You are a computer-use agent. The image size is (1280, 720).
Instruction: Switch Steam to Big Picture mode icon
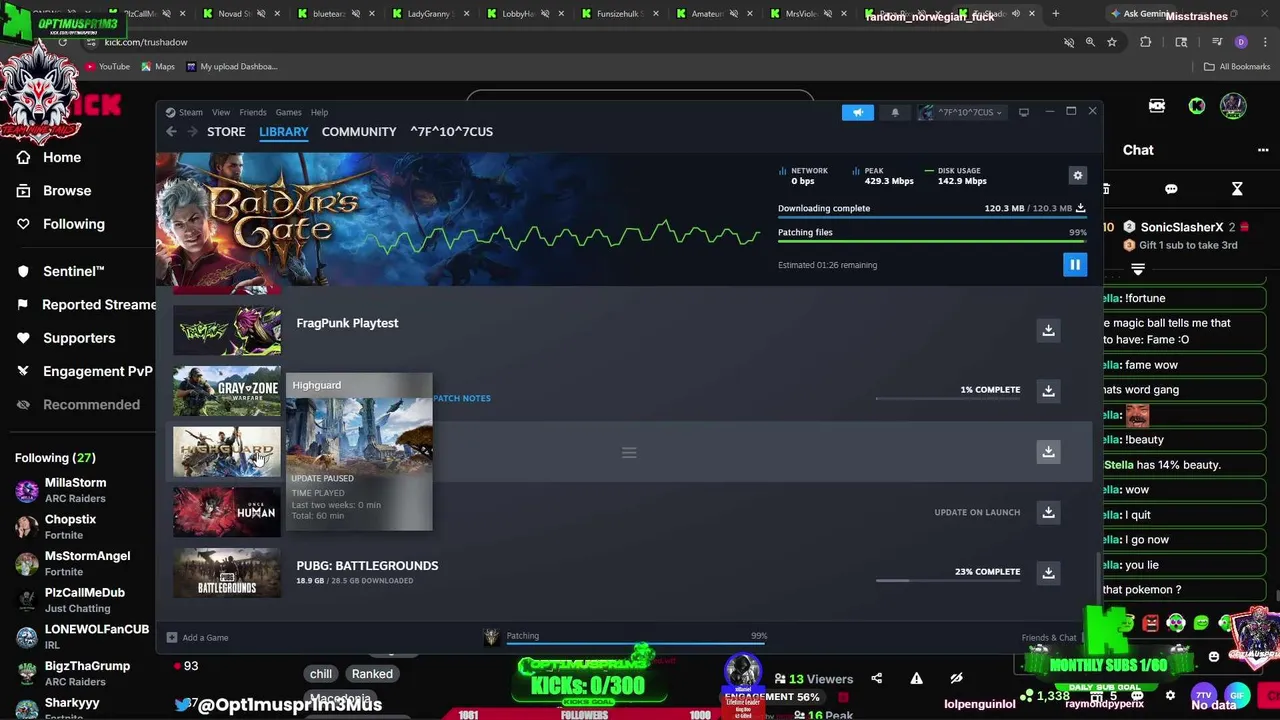1024,112
